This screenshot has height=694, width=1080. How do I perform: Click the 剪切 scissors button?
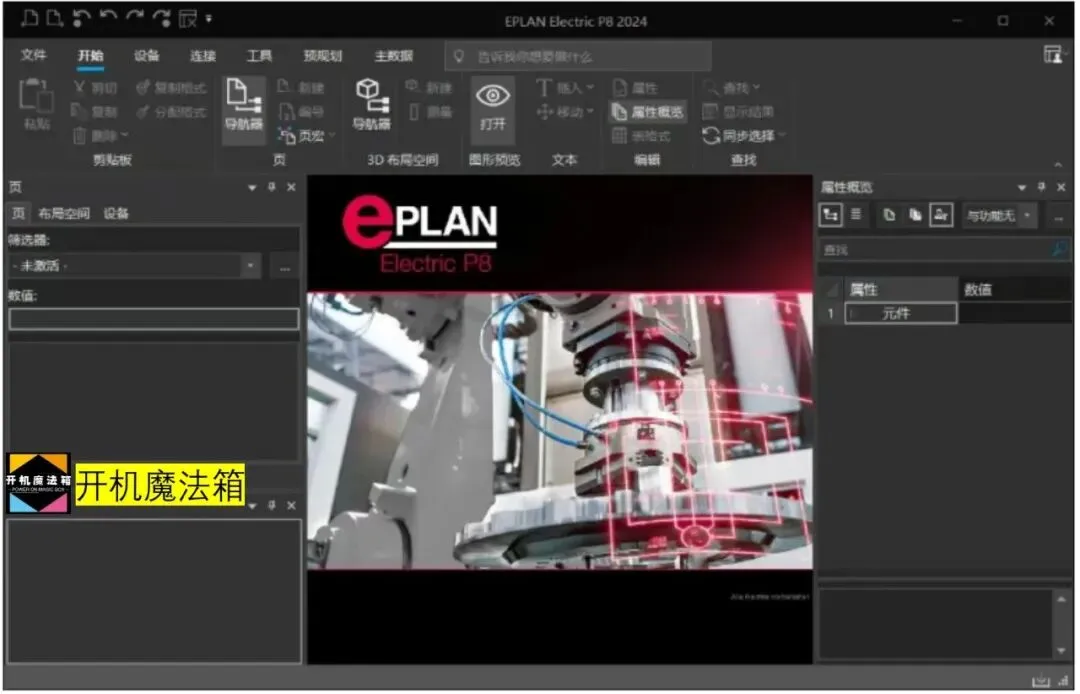click(x=96, y=87)
